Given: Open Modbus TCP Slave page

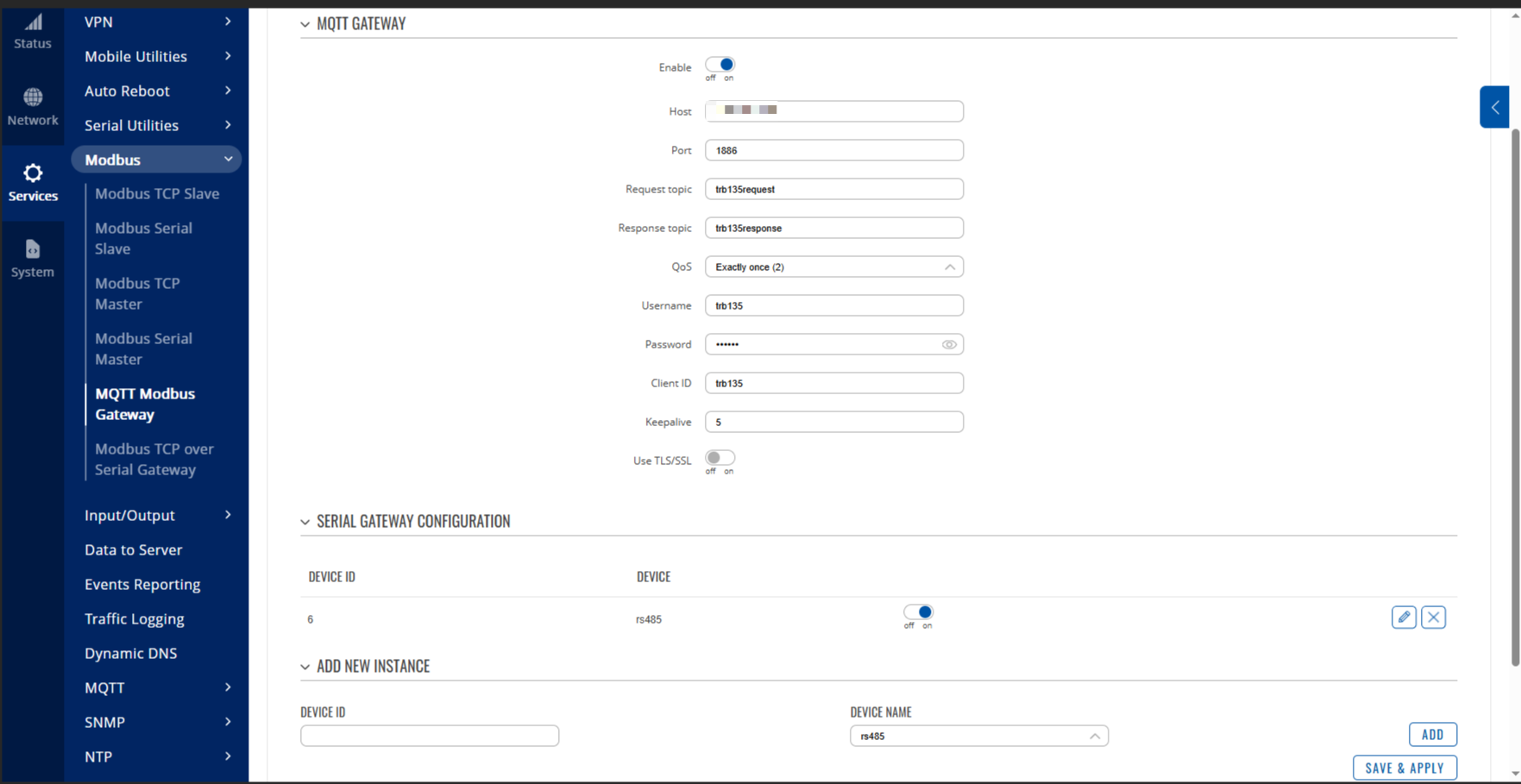Looking at the screenshot, I should coord(157,194).
